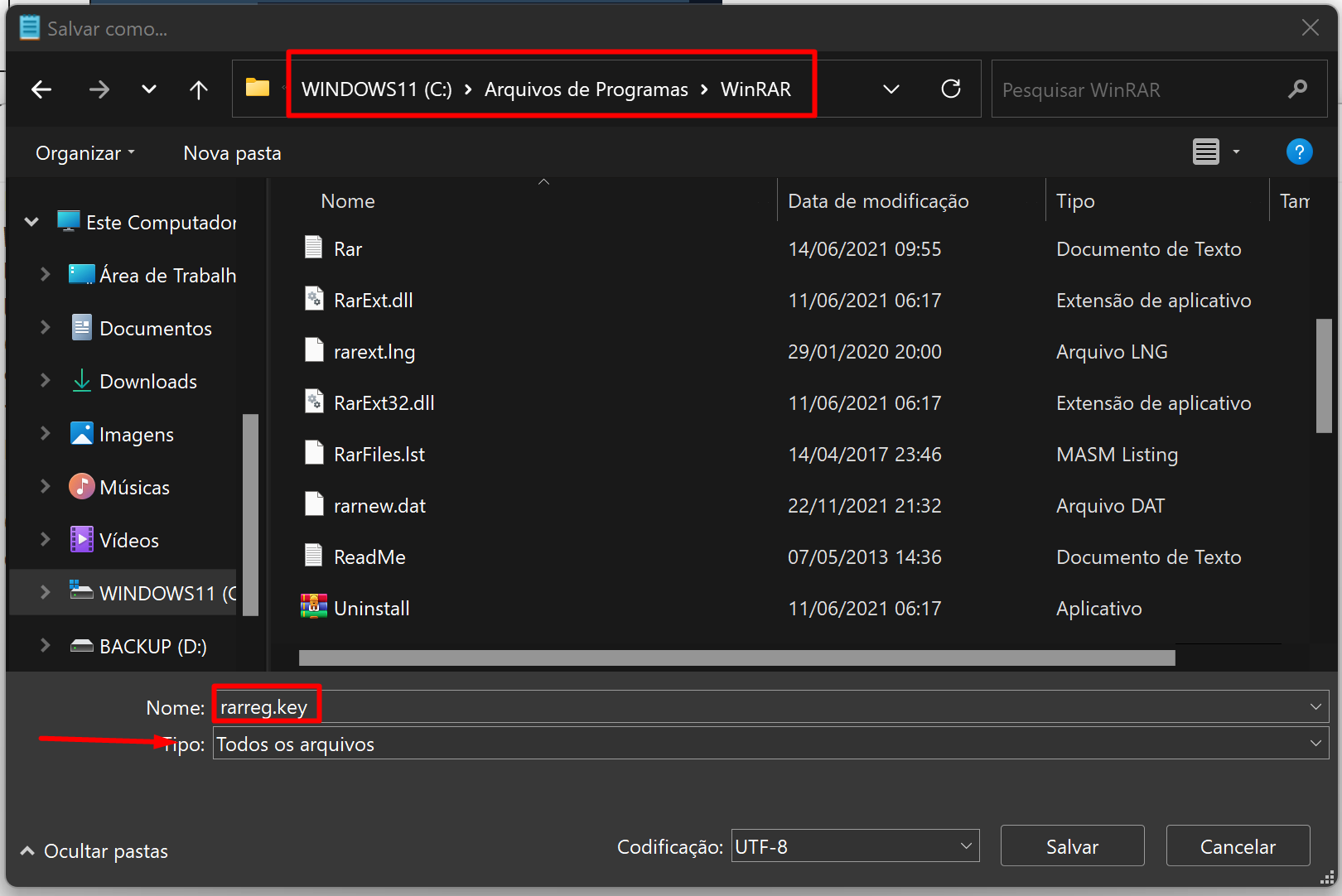Screen dimensions: 1342x896
Task: Expand Músicas tree node
Action: [46, 486]
